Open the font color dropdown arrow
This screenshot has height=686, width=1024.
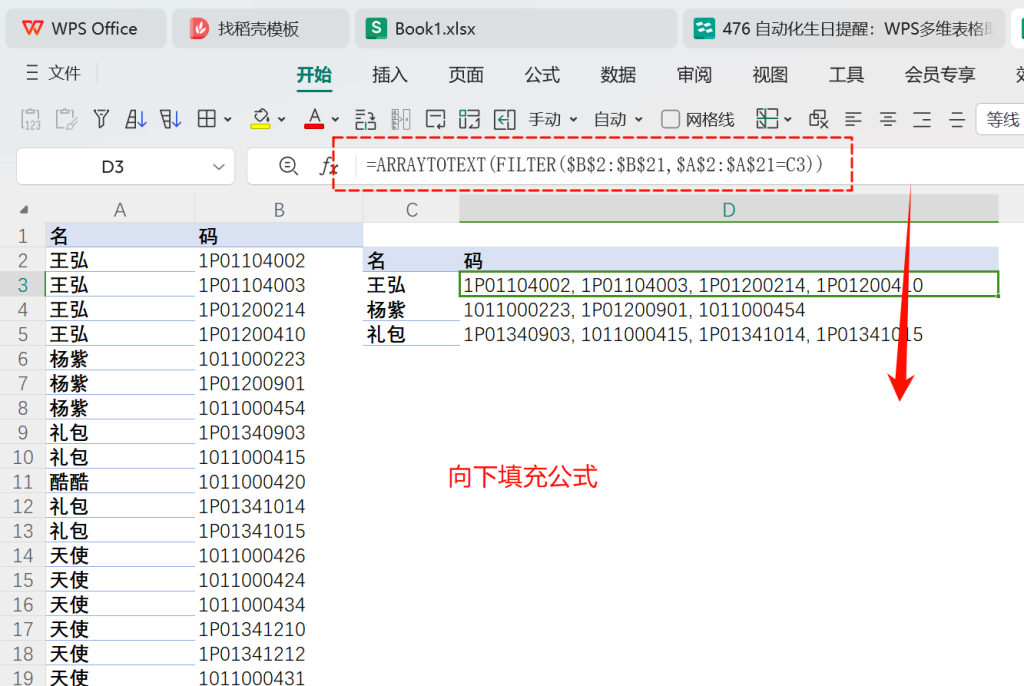click(335, 120)
